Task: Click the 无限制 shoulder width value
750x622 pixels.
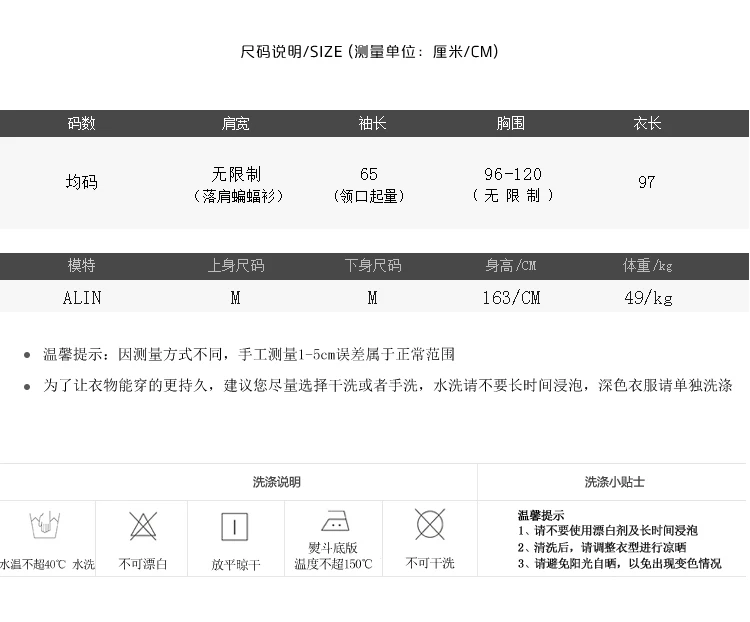Action: coord(236,174)
